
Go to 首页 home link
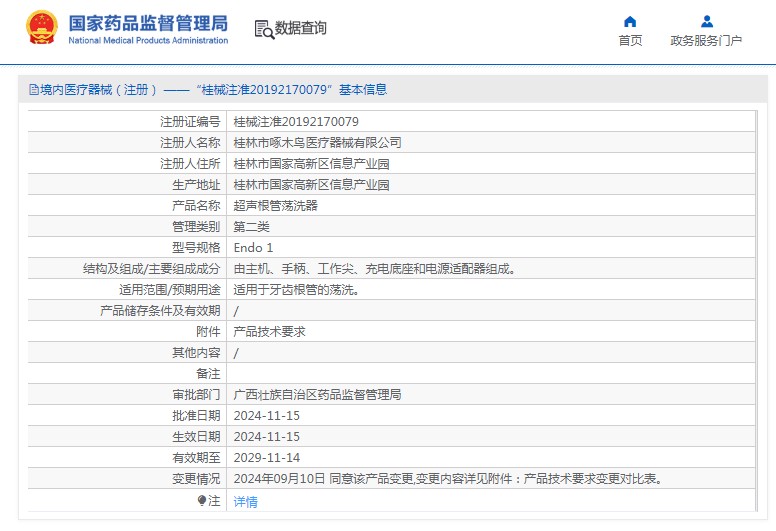click(630, 41)
